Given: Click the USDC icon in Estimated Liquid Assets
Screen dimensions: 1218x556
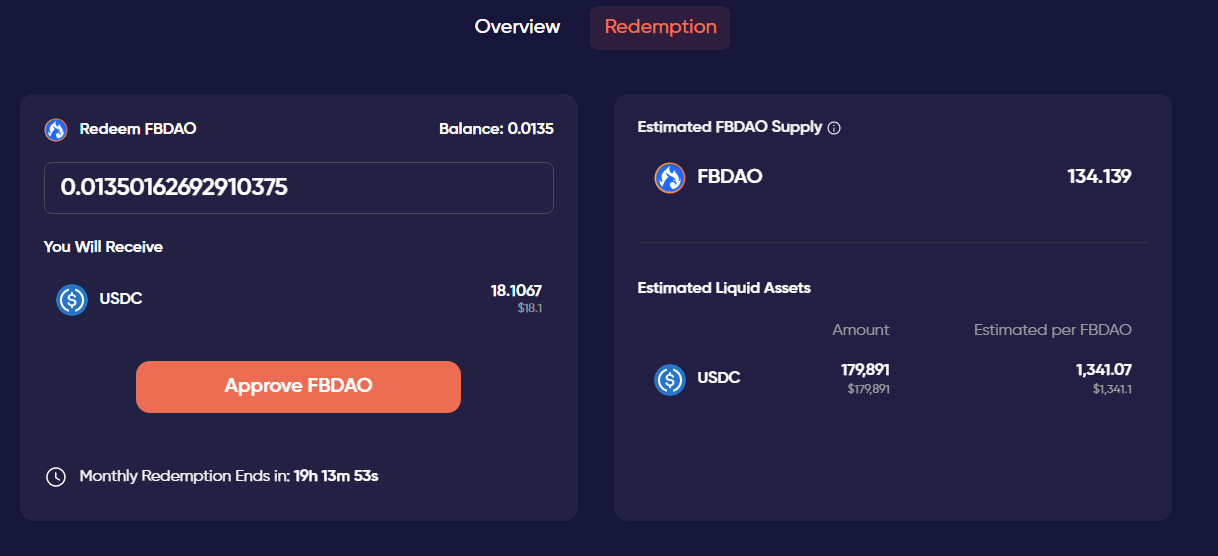Looking at the screenshot, I should click(x=670, y=379).
